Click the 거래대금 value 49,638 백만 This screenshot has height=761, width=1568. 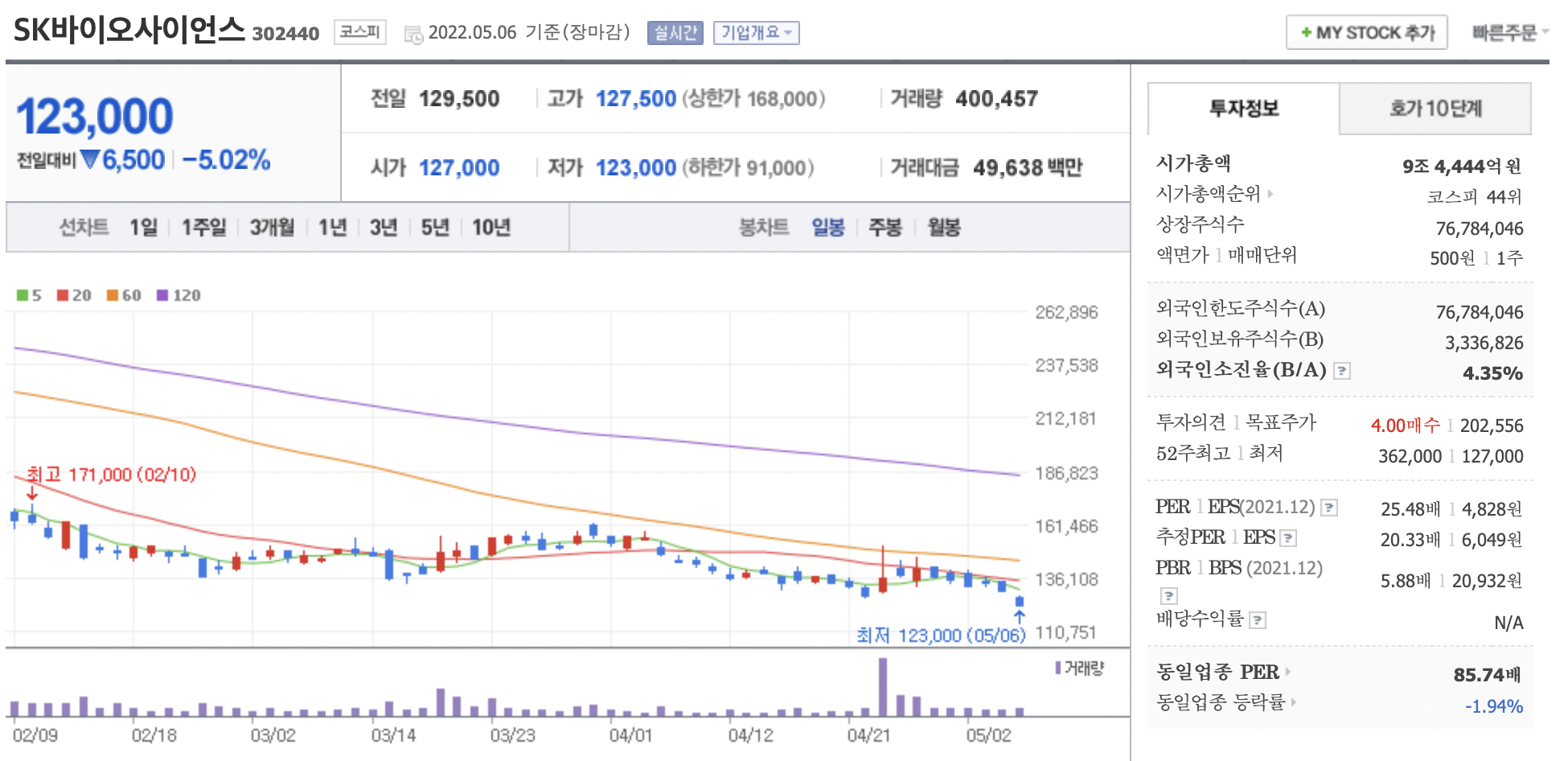(1028, 167)
